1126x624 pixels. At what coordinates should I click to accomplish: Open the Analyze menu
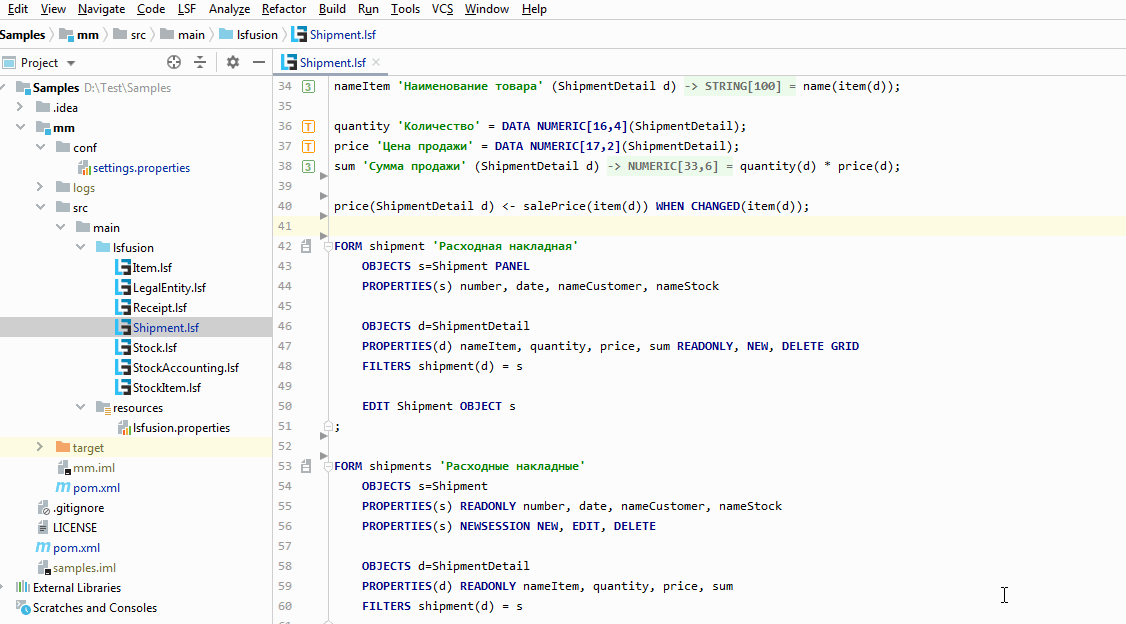229,9
